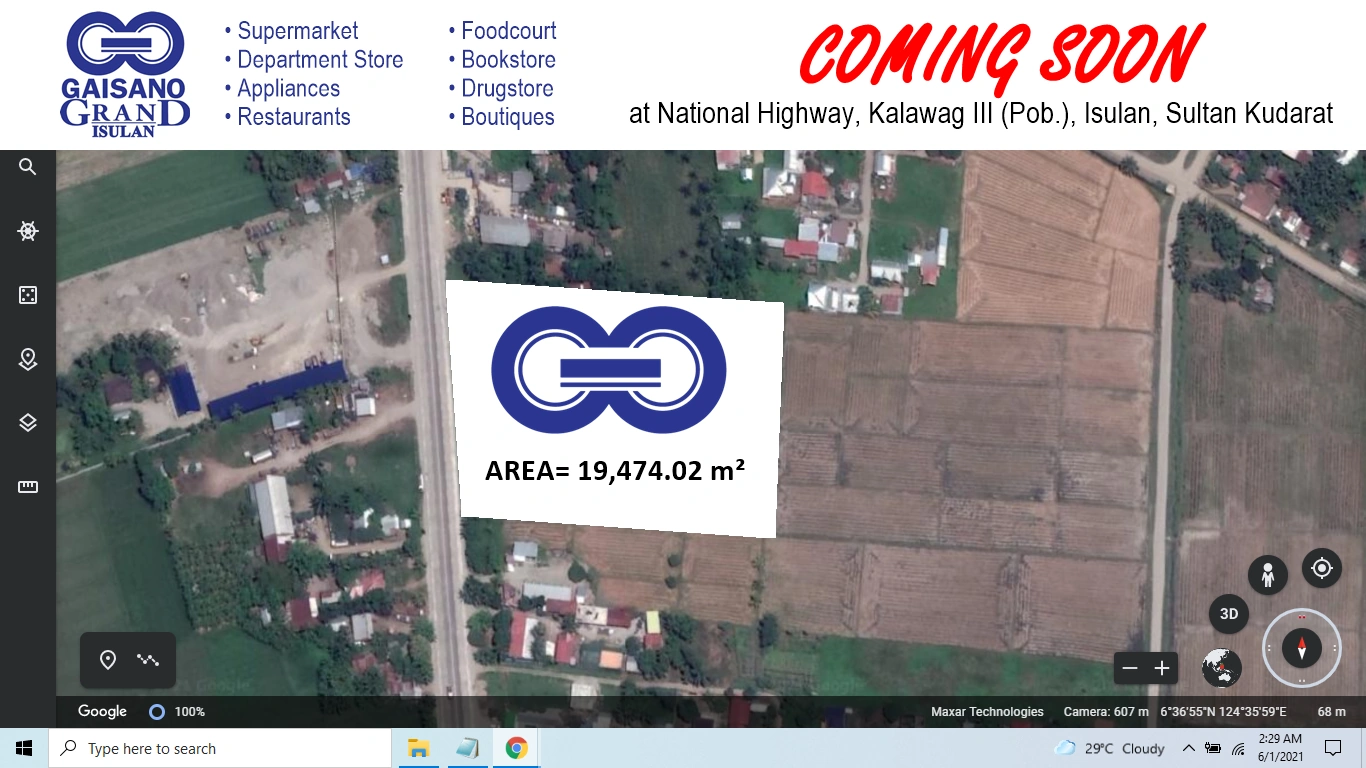Open File Explorer from the taskbar
Image resolution: width=1366 pixels, height=768 pixels.
(x=418, y=748)
